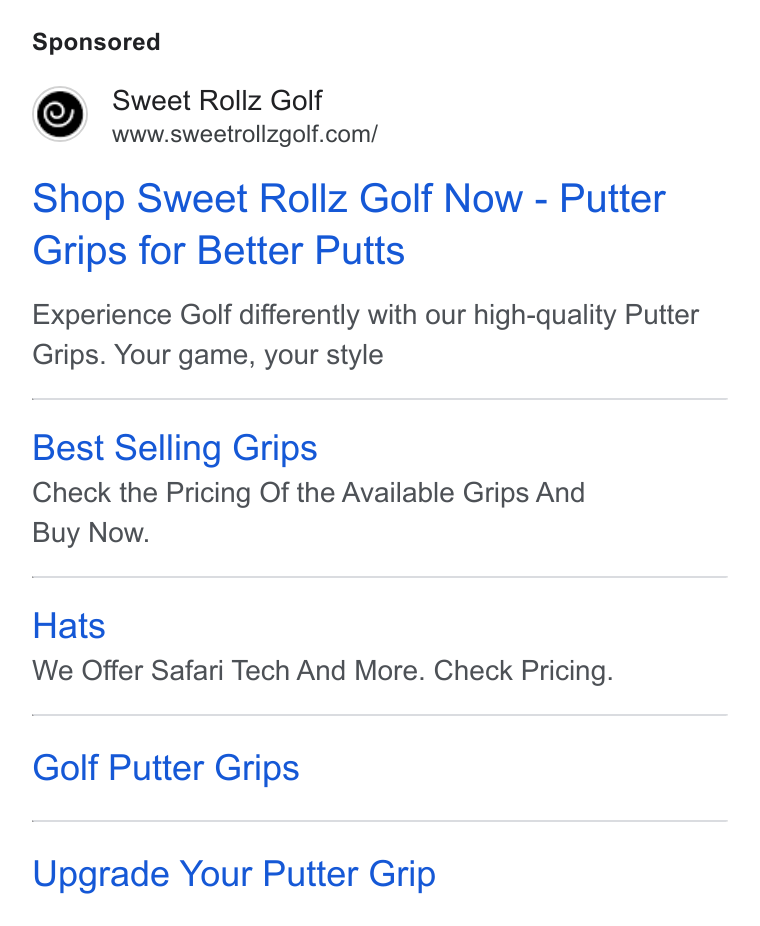Screen dimensions: 760x926
Task: Click the divider line above the Hats link
Action: point(380,577)
